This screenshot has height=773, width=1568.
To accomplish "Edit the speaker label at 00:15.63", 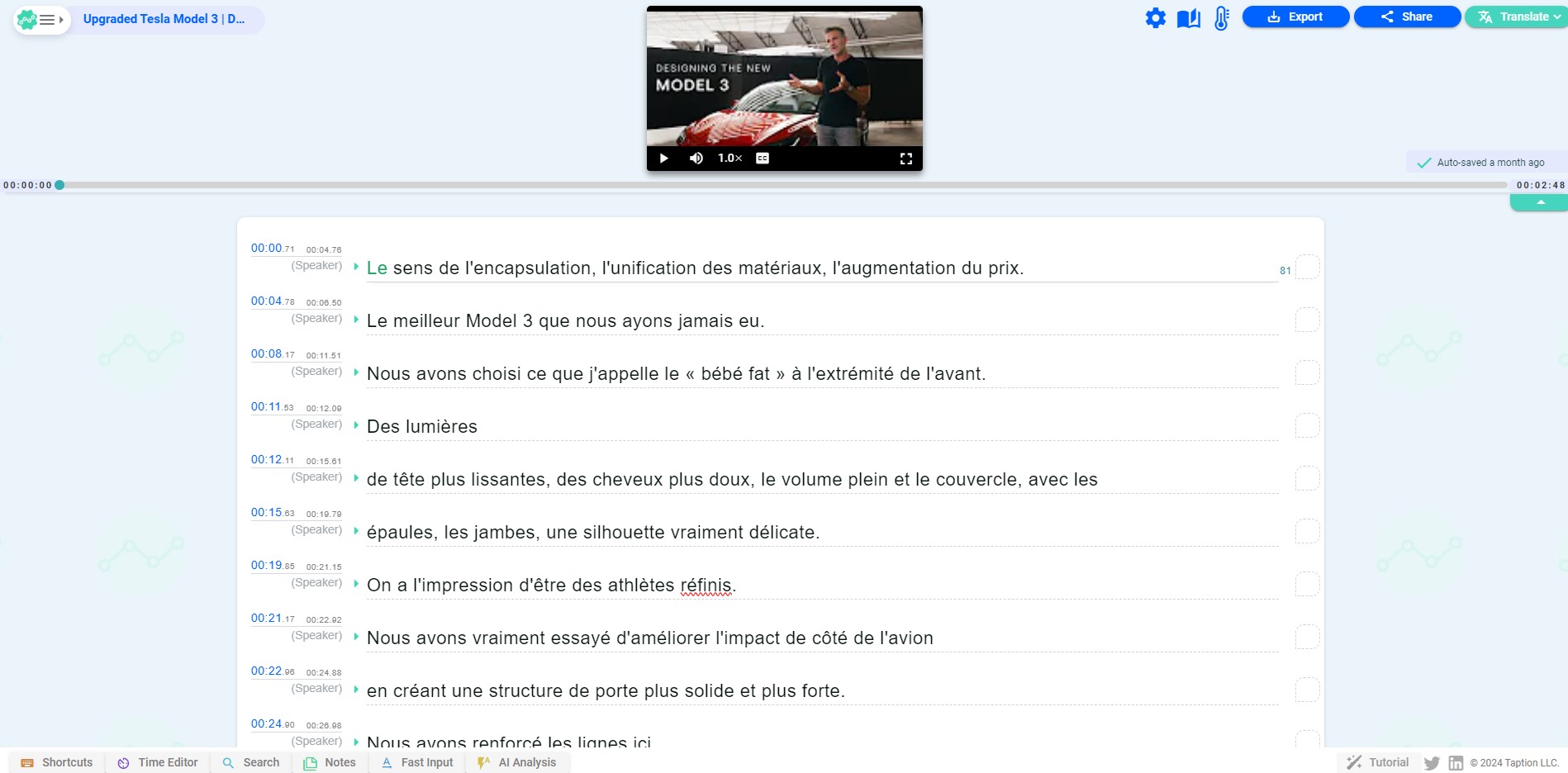I will (x=316, y=529).
